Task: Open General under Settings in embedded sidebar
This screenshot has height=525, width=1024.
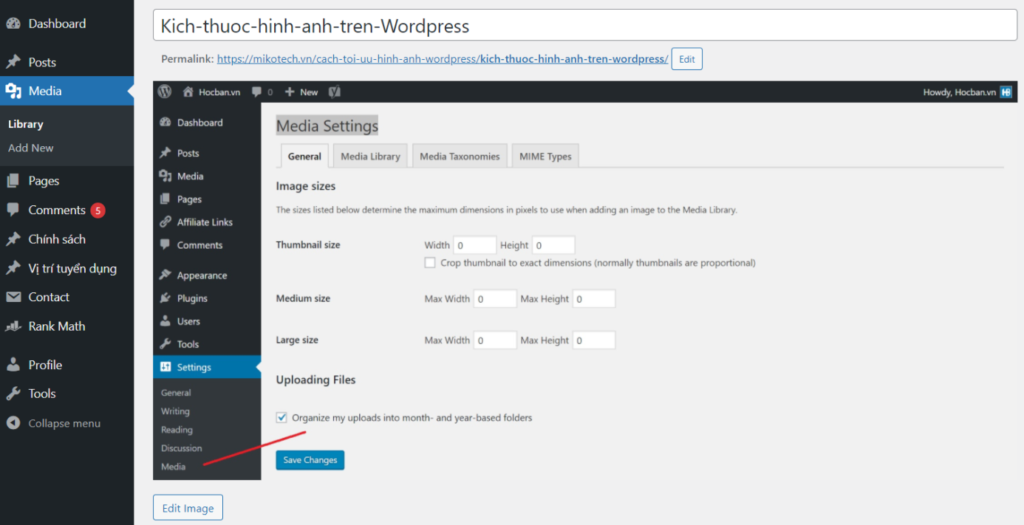Action: click(x=176, y=393)
